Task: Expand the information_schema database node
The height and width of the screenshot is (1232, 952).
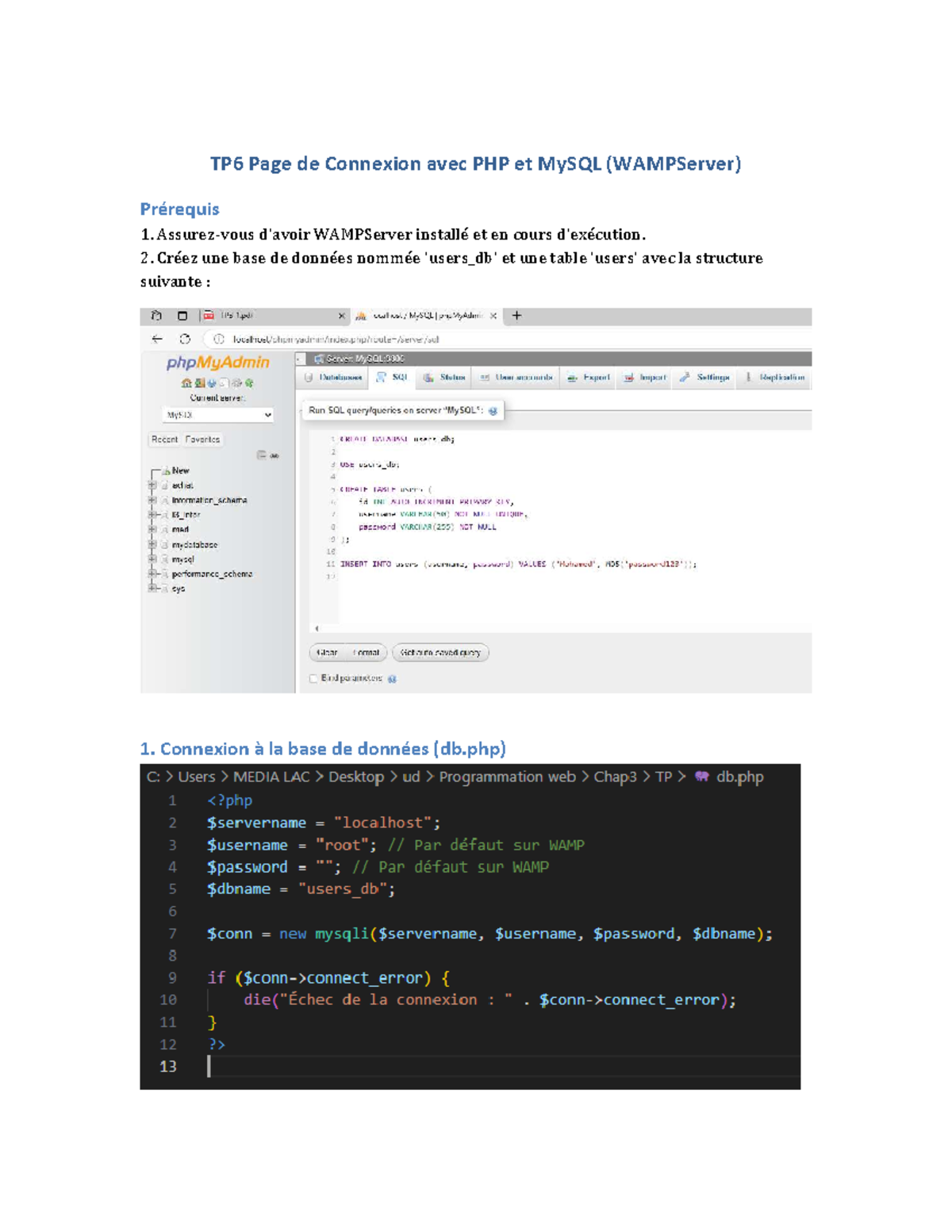Action: [x=152, y=501]
